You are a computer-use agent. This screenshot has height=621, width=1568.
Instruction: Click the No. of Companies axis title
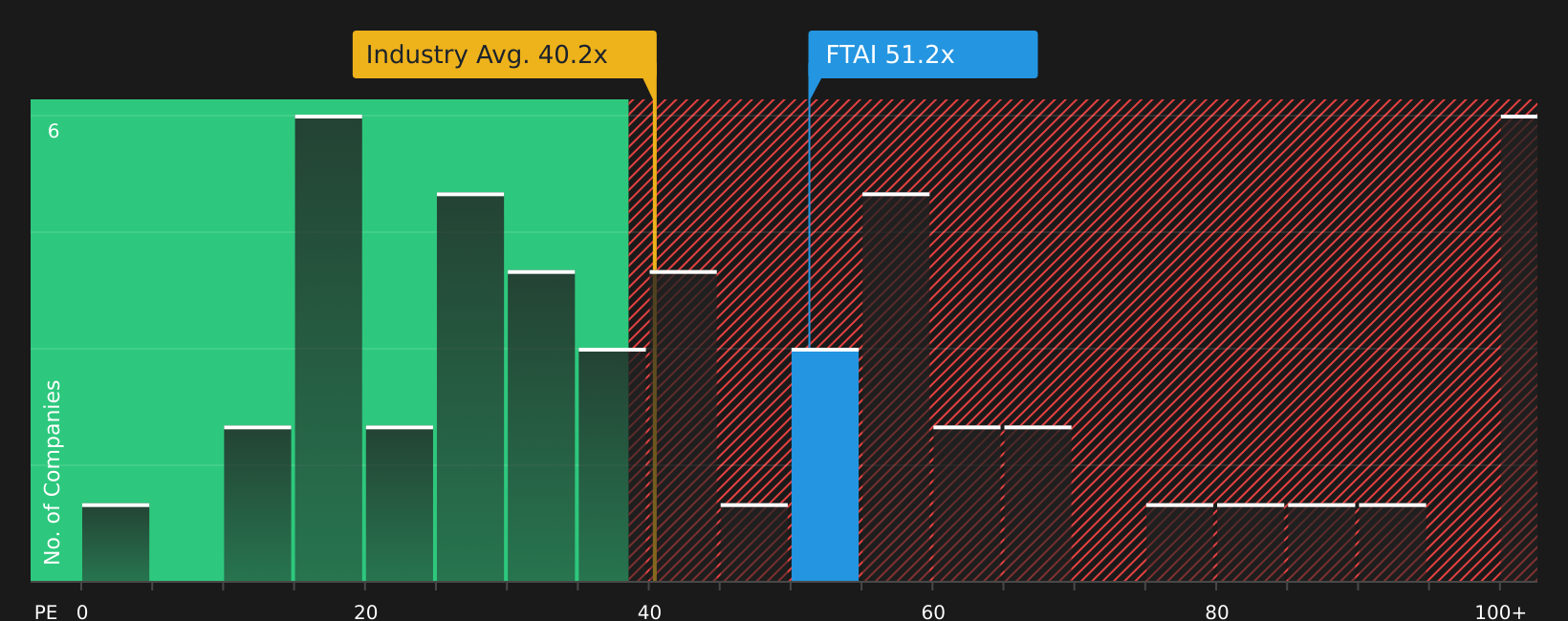coord(53,472)
